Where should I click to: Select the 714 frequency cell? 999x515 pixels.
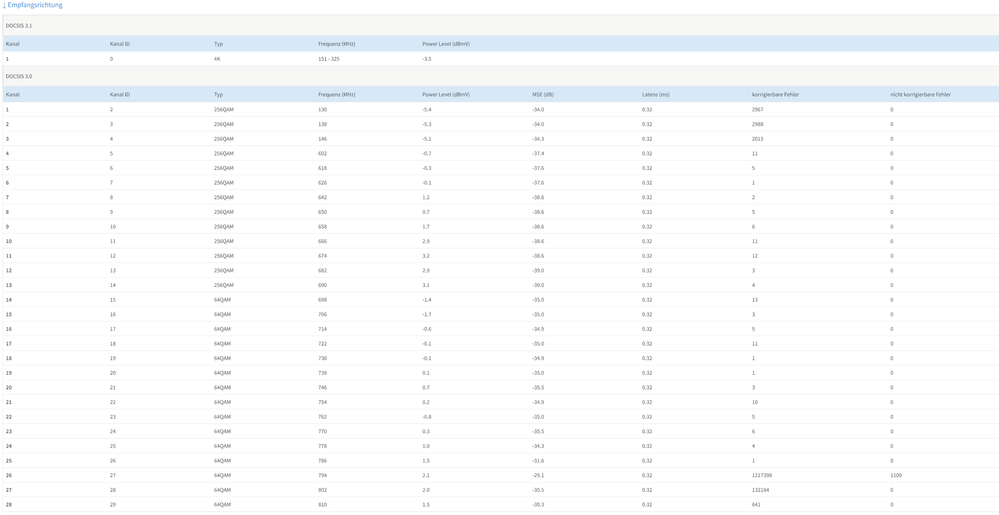(322, 330)
